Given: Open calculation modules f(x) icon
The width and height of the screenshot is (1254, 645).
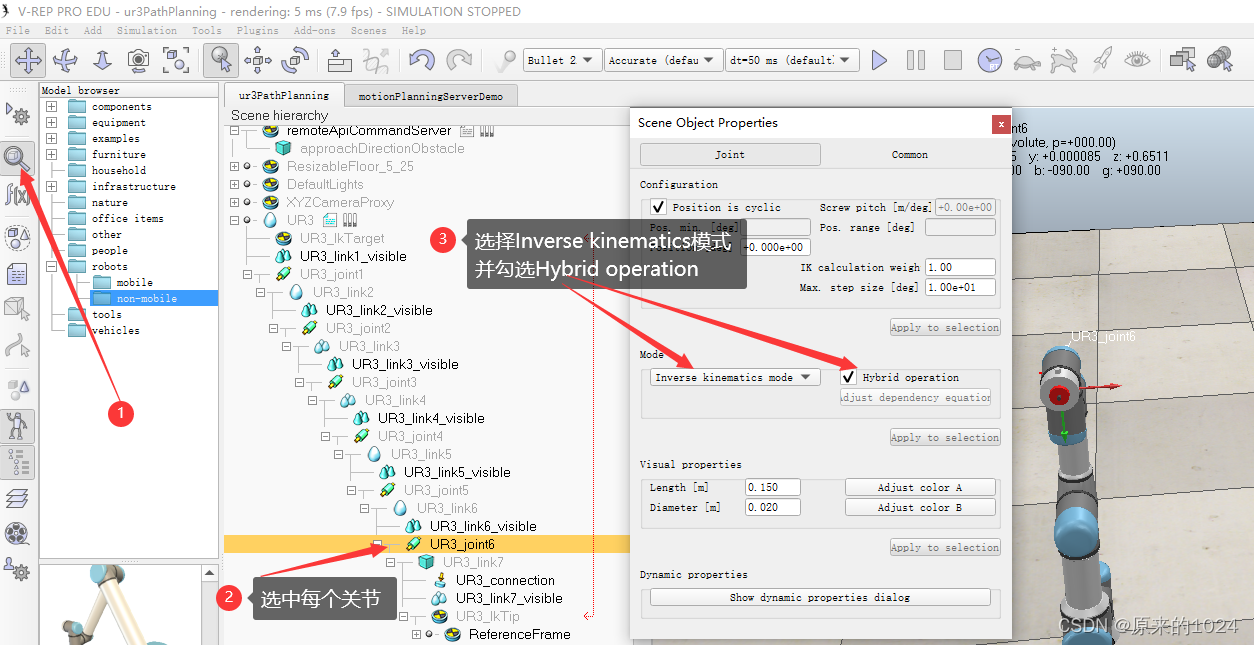Looking at the screenshot, I should (x=18, y=194).
